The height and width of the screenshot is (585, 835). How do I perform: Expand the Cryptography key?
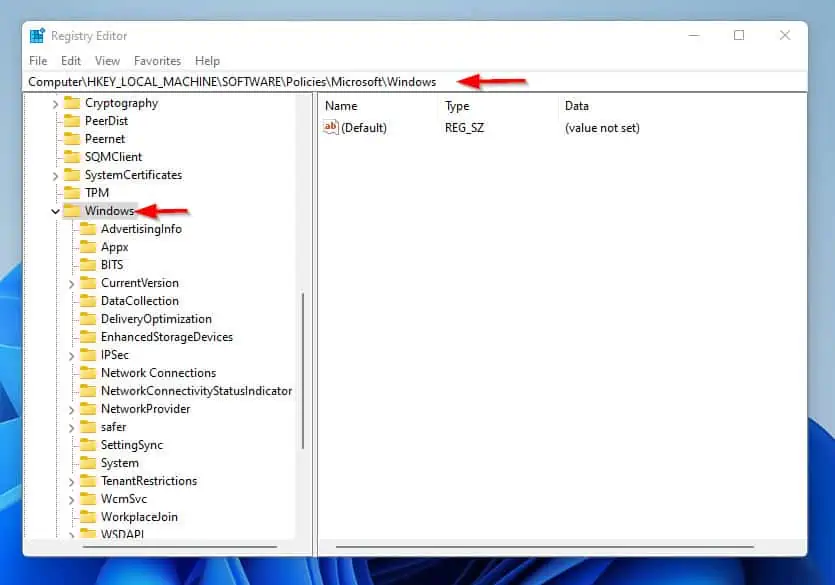(x=55, y=104)
